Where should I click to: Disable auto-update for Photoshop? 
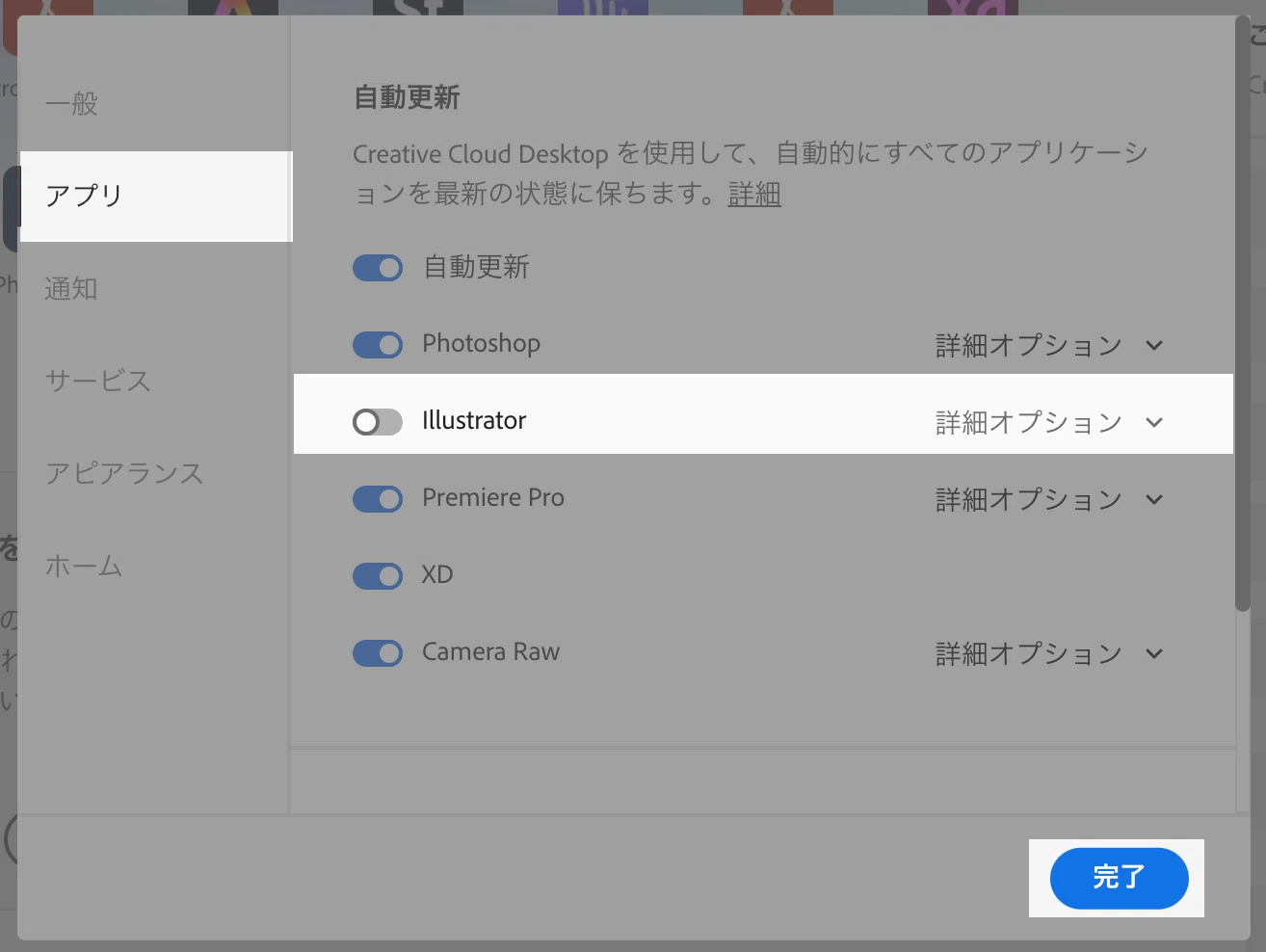point(378,345)
